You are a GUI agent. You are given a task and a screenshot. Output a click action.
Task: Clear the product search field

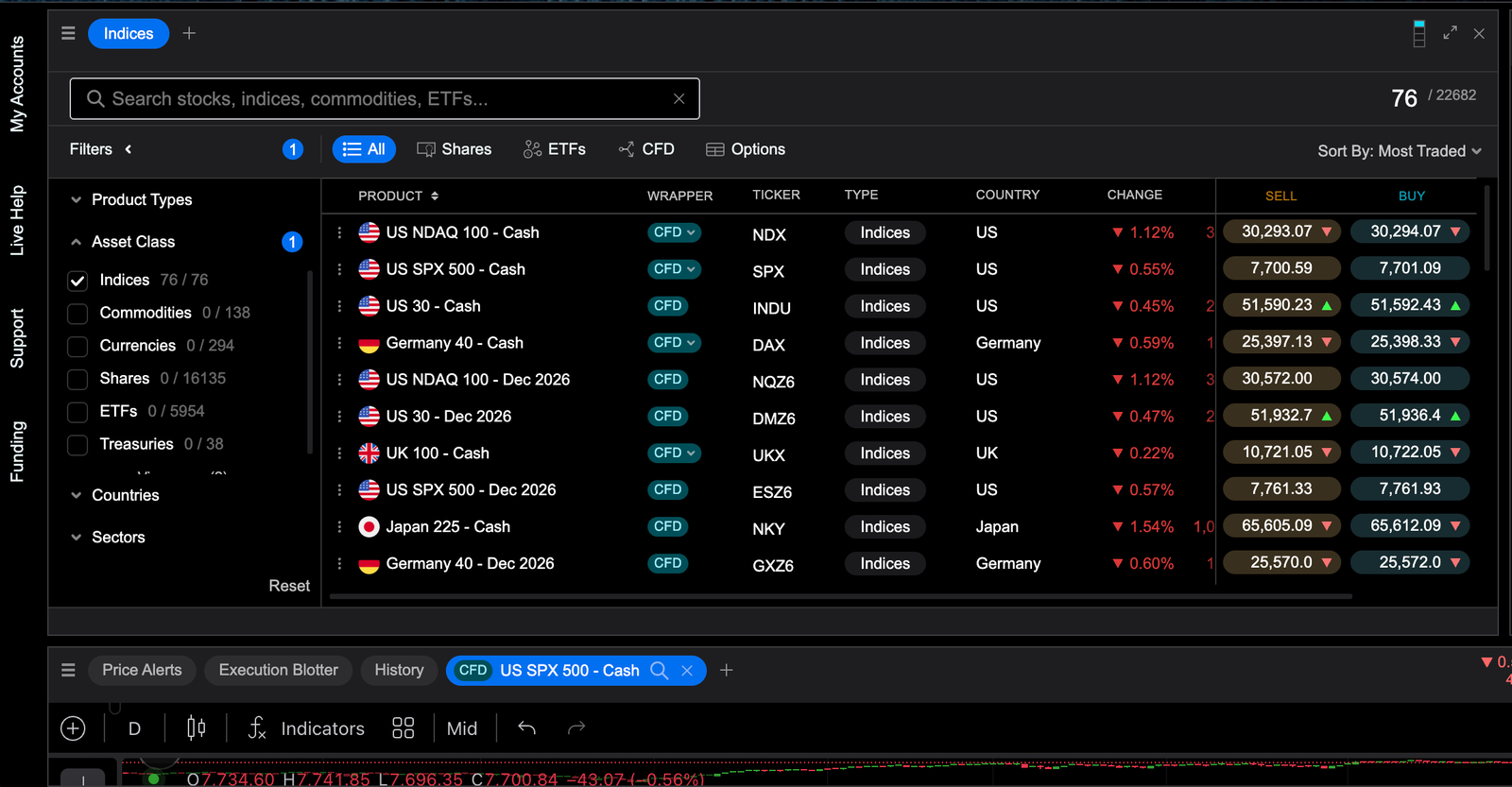[x=679, y=98]
